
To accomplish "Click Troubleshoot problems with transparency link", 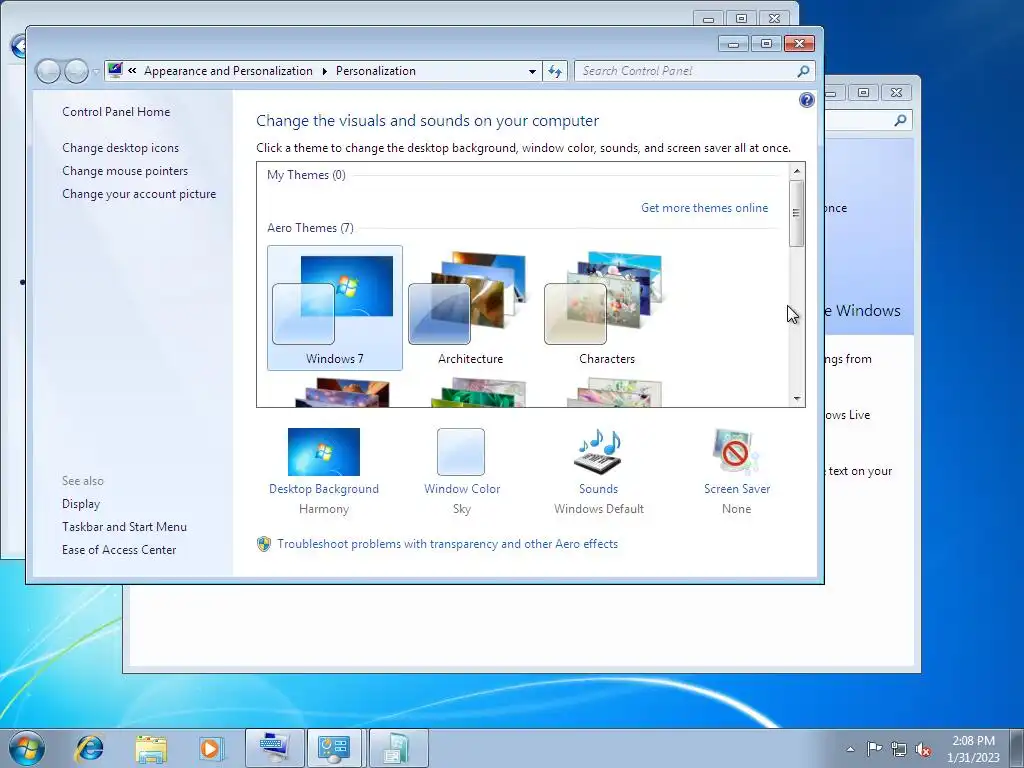I will 447,544.
